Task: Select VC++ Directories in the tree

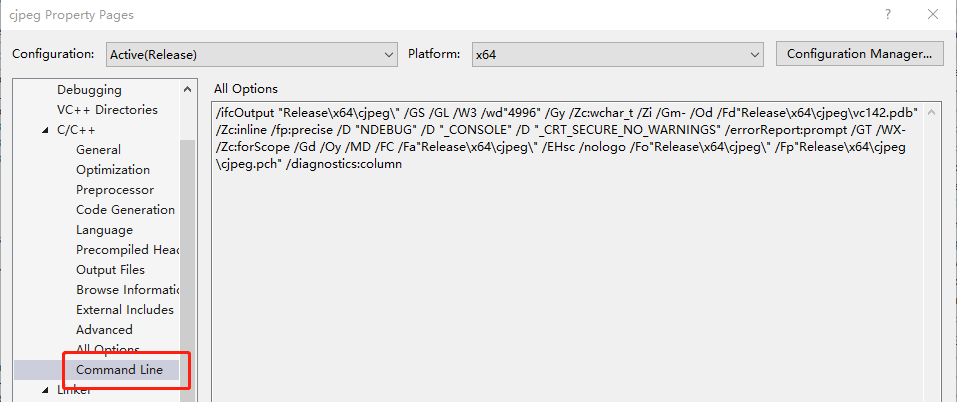Action: 107,110
